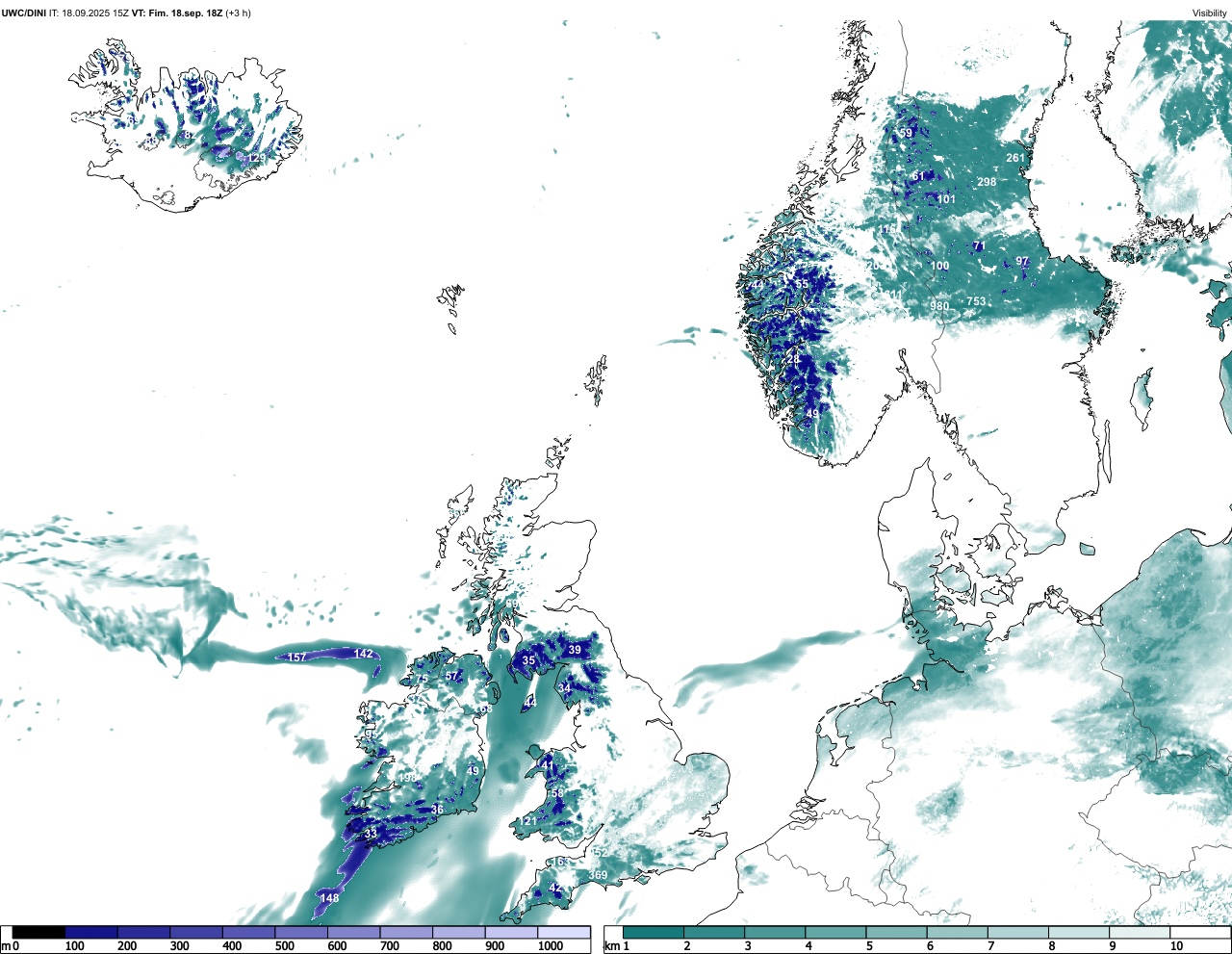Click the '101' value over Scandinavia
This screenshot has height=954, width=1232.
tap(947, 199)
